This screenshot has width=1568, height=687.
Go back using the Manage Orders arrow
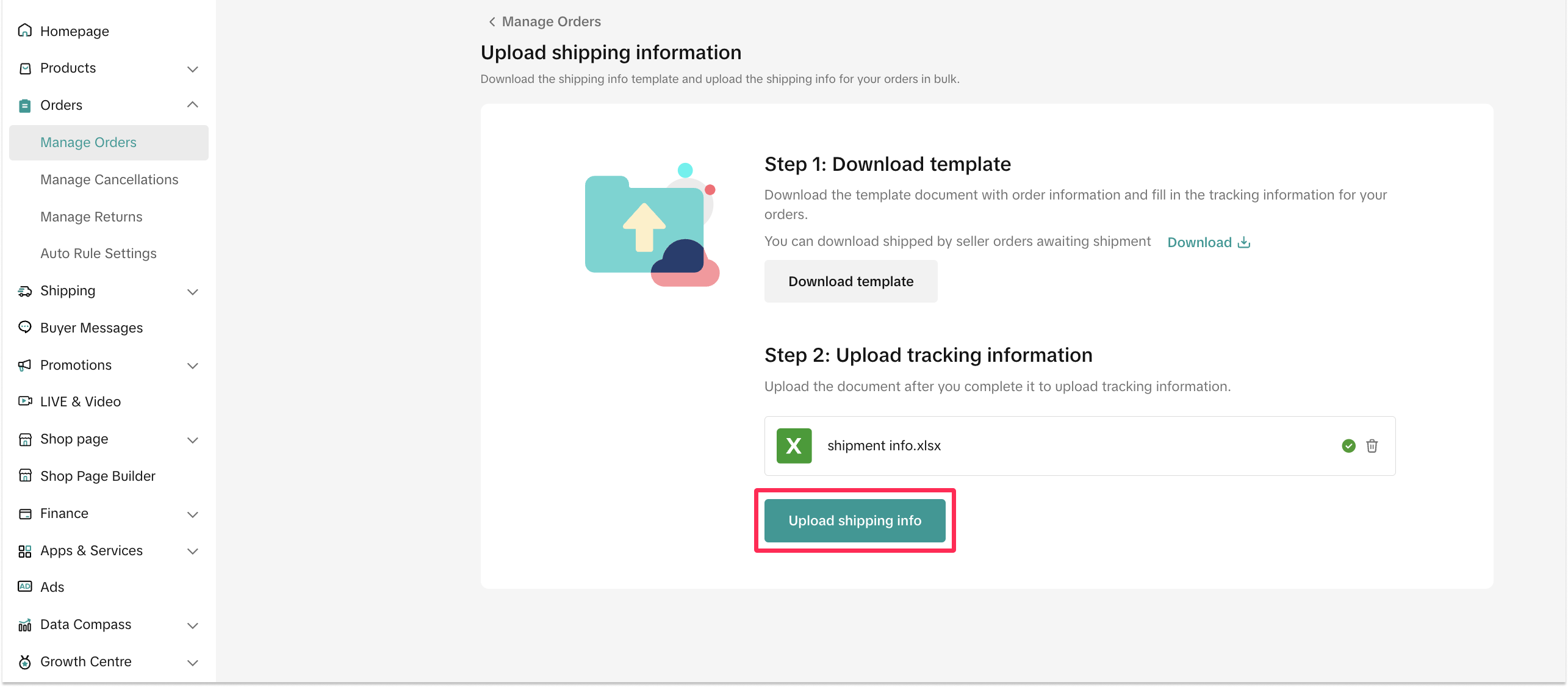click(492, 22)
